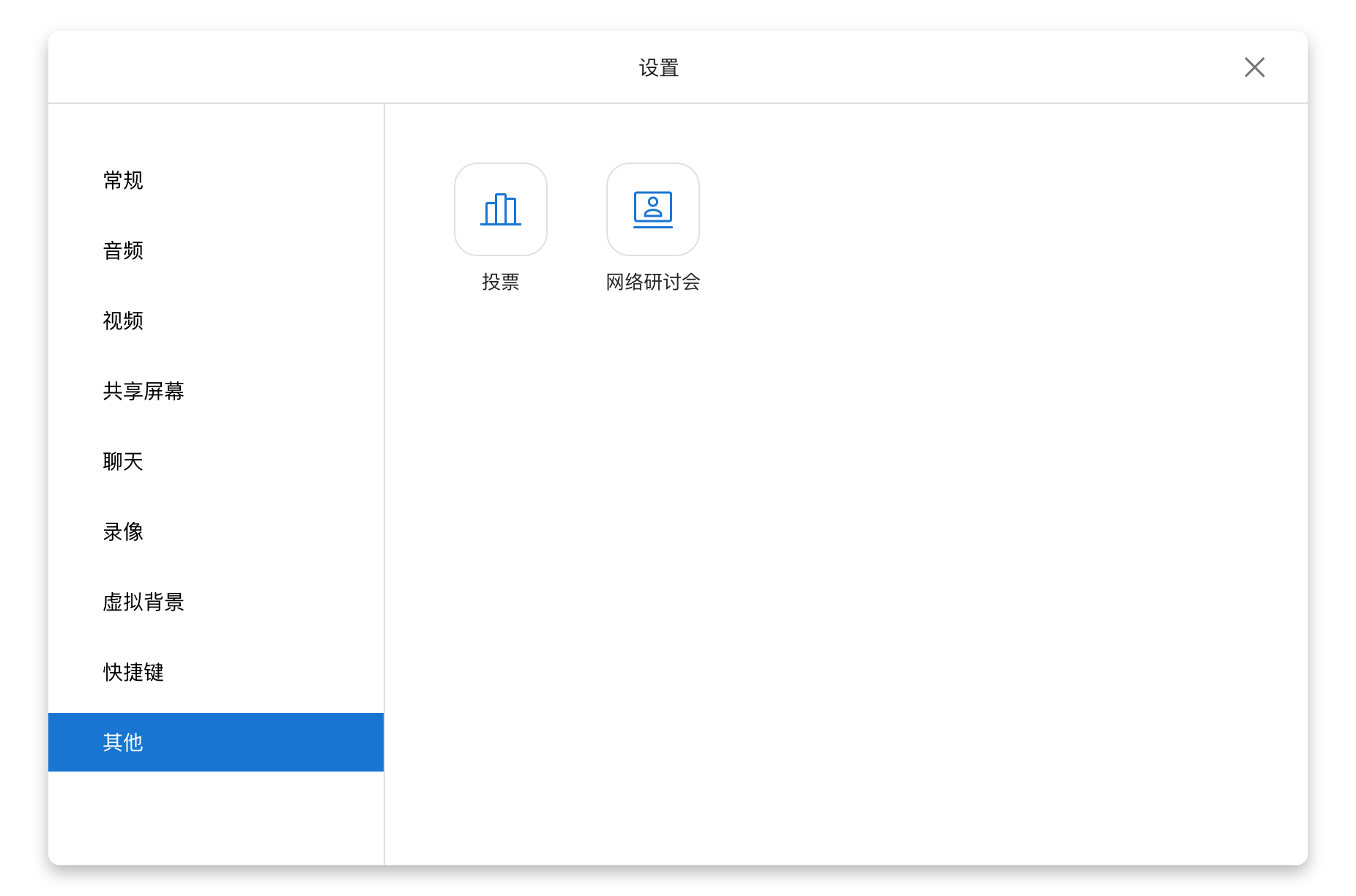This screenshot has width=1356, height=896.
Task: Select the 共享屏幕 sidebar item
Action: click(216, 391)
